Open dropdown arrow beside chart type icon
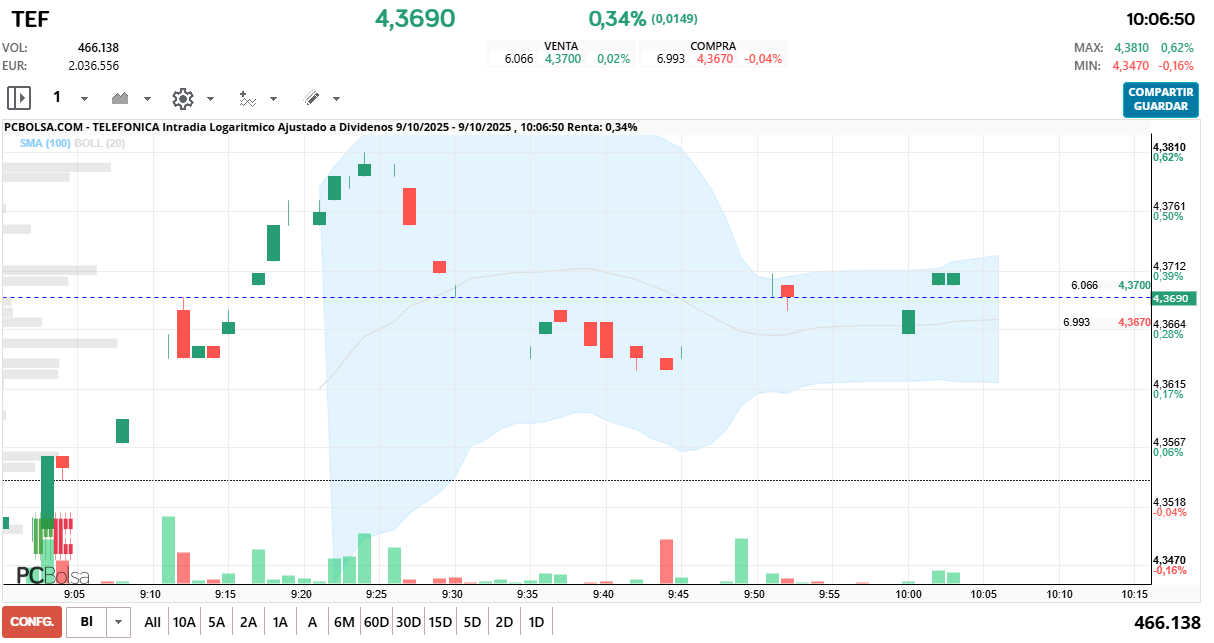The image size is (1214, 643). (x=147, y=99)
